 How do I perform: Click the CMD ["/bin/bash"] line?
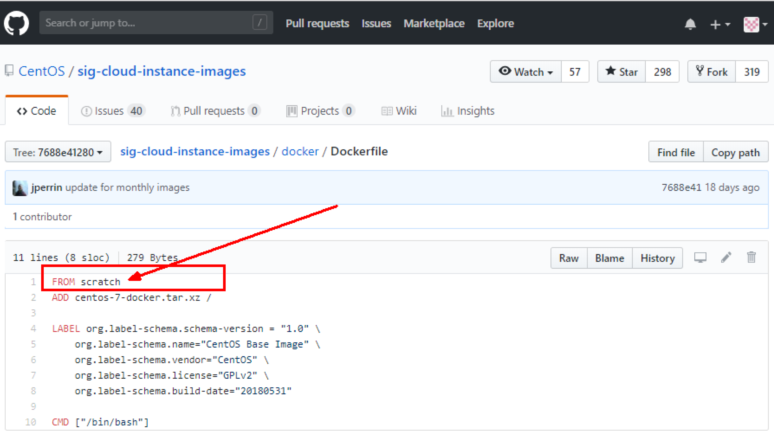pos(100,422)
